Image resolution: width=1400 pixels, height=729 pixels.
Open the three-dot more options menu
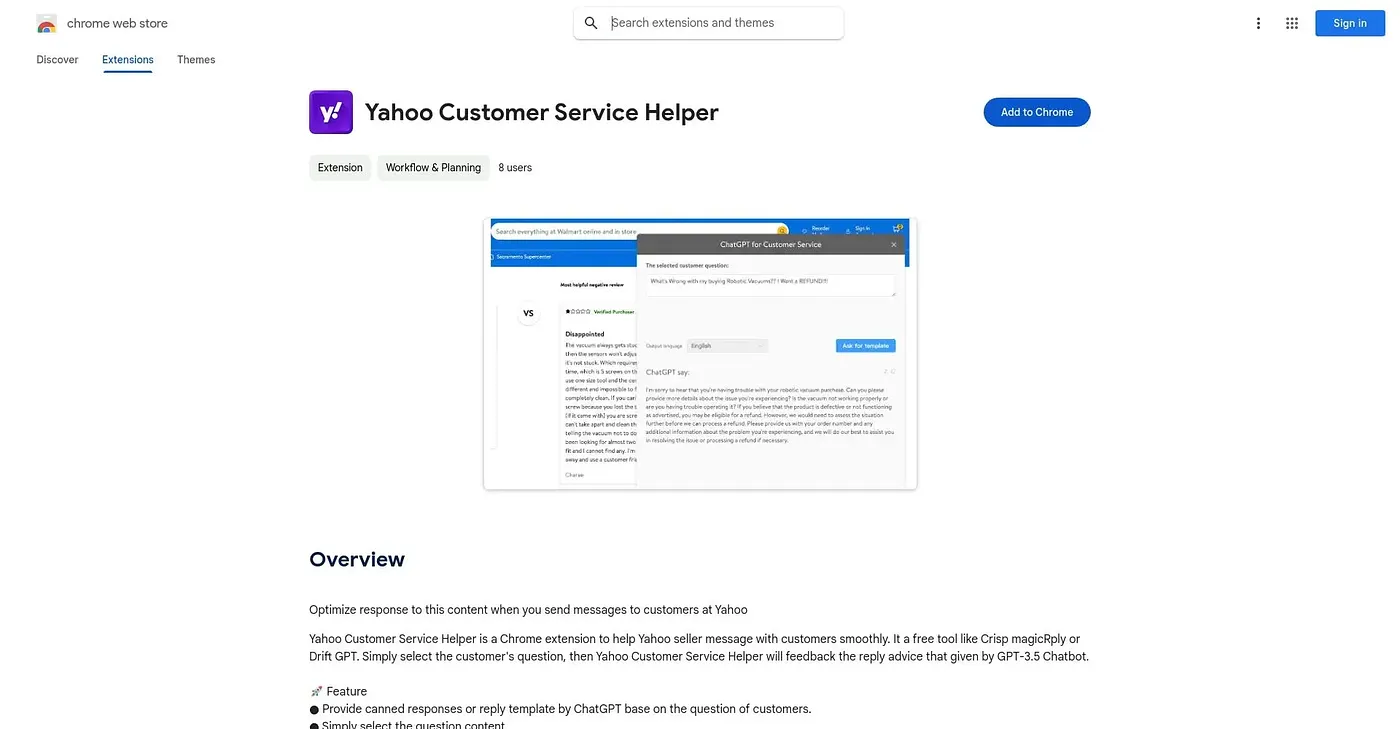1258,23
